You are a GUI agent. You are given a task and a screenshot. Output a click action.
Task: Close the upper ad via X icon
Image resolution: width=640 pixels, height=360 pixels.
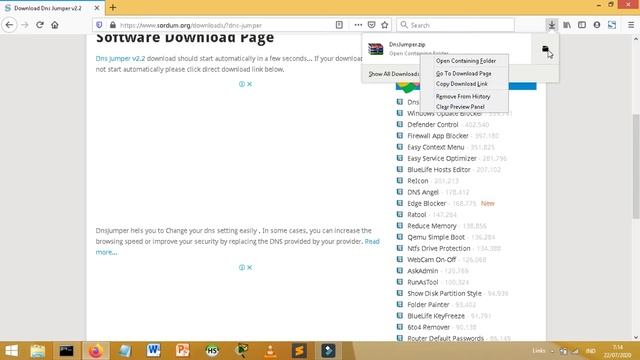click(x=249, y=84)
